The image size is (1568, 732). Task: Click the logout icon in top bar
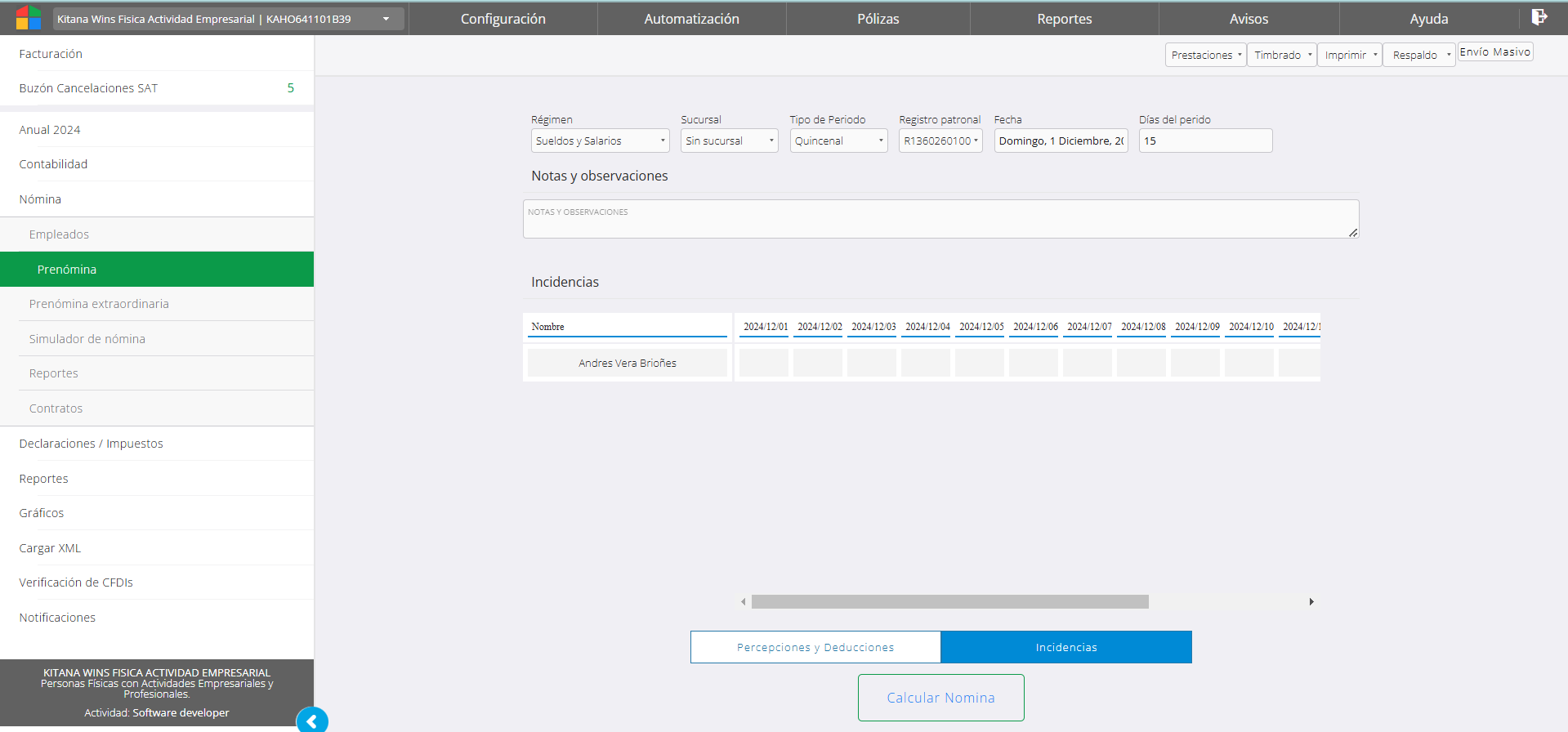(1539, 17)
